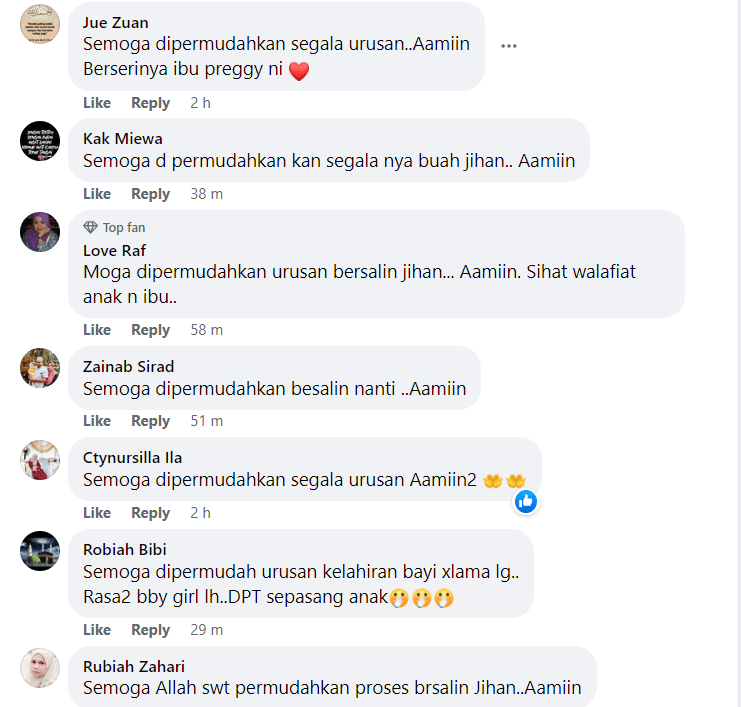This screenshot has height=707, width=741.
Task: Click the Top fan diamond badge
Action: 90,227
